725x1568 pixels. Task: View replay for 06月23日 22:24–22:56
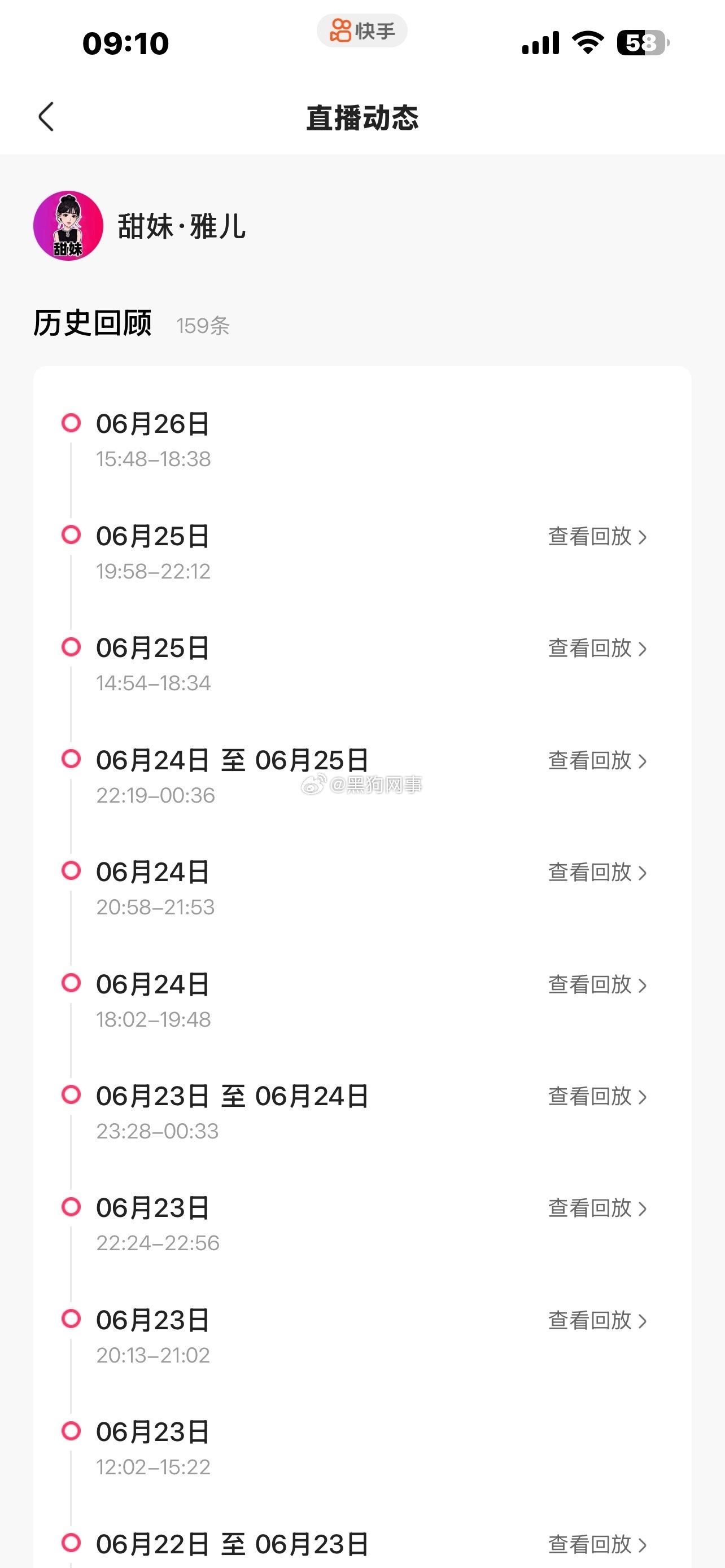tap(597, 1208)
